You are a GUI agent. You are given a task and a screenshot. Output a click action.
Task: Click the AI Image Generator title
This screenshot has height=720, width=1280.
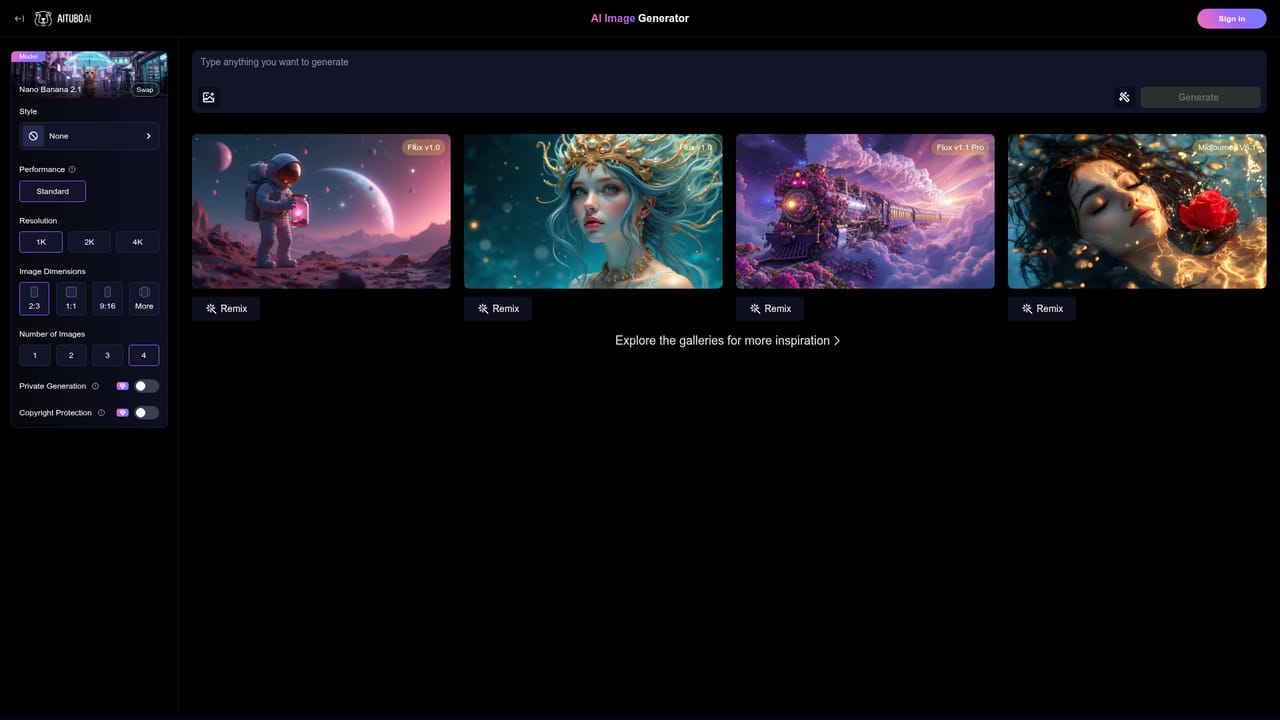(x=640, y=19)
